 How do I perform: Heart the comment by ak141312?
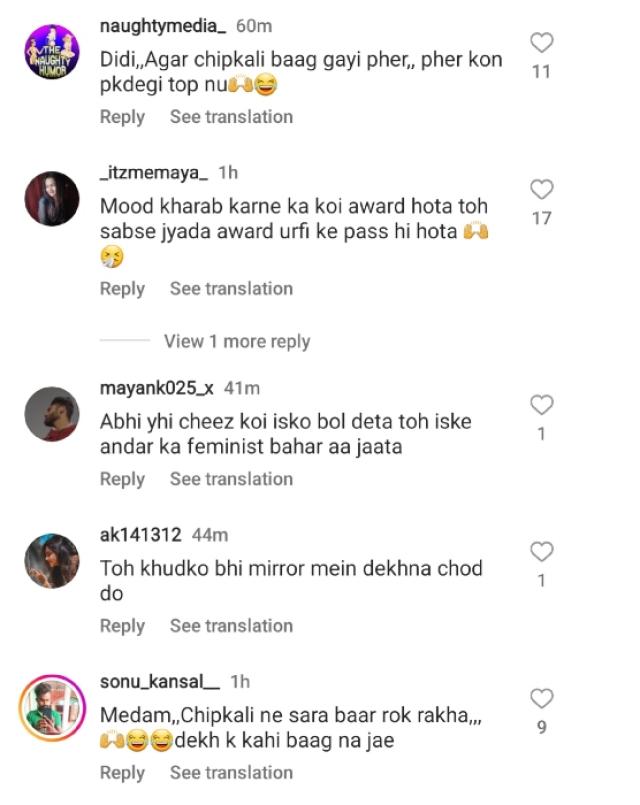(541, 552)
